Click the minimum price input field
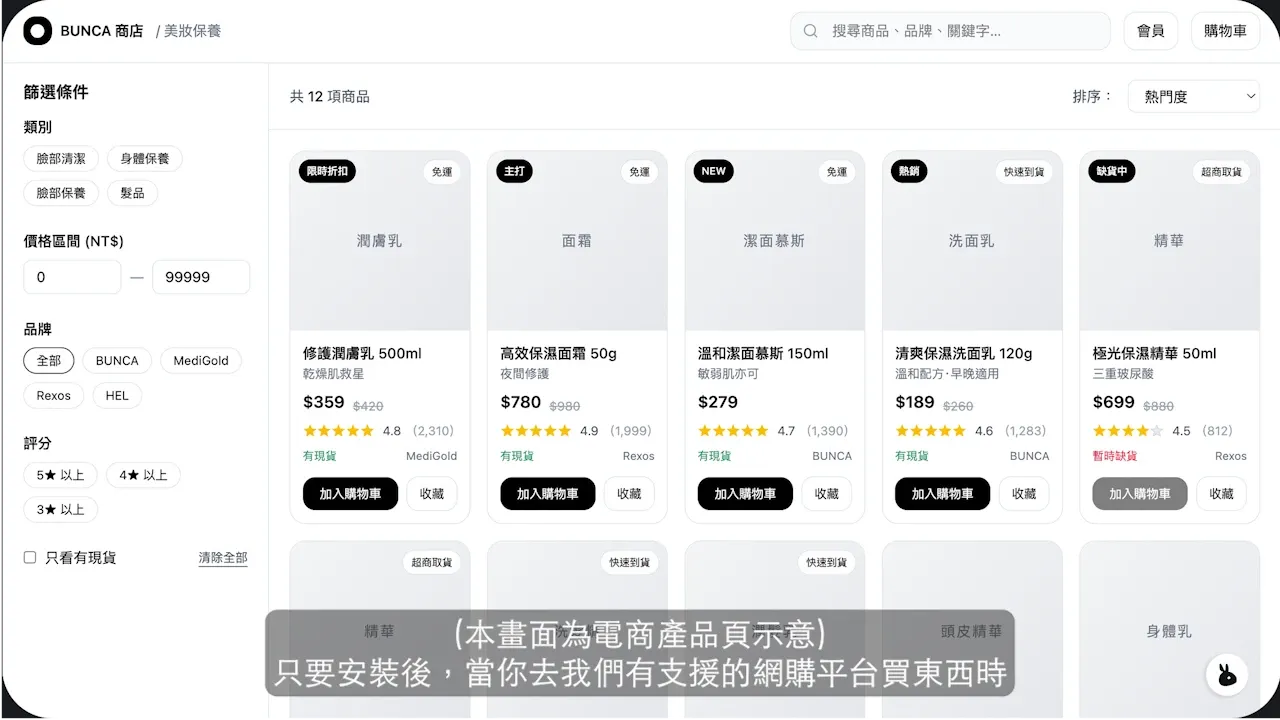The image size is (1280, 720). [72, 277]
